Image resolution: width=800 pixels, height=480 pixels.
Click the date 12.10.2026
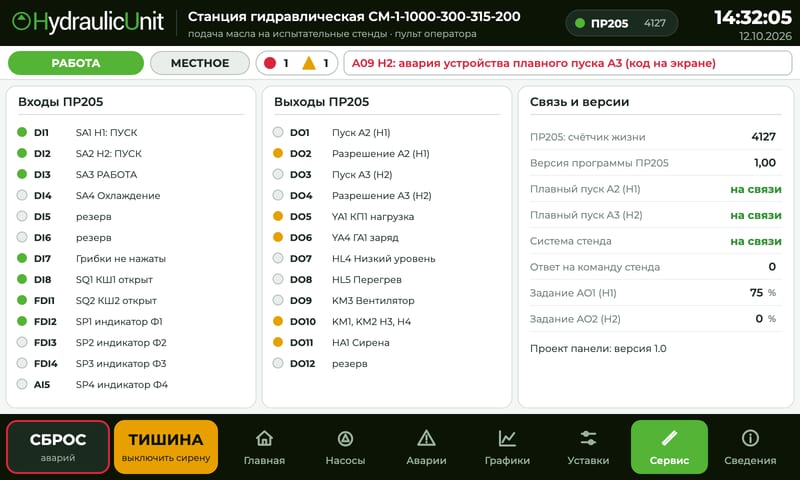coord(765,36)
